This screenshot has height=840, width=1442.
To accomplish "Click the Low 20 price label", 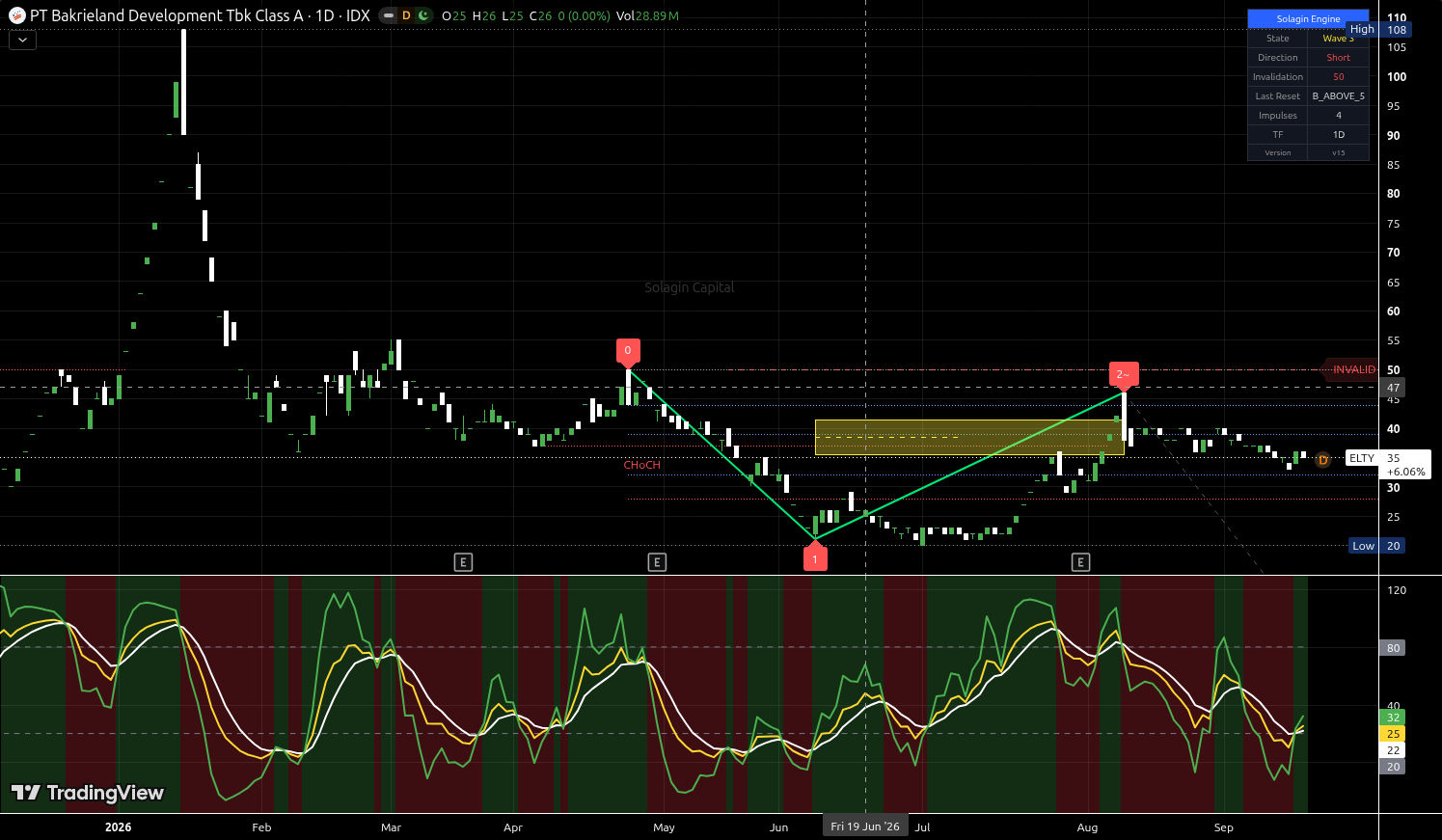I will tap(1377, 546).
